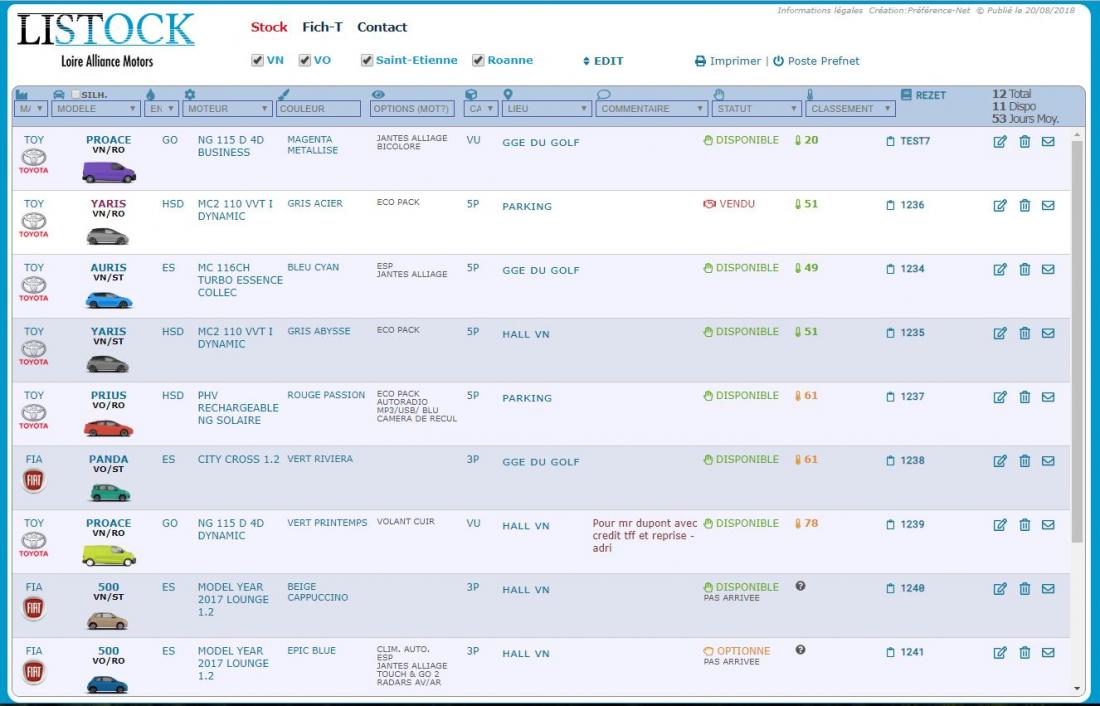The width and height of the screenshot is (1100, 706).
Task: Click ROUGE PASSION color cell
Action: pyautogui.click(x=326, y=395)
